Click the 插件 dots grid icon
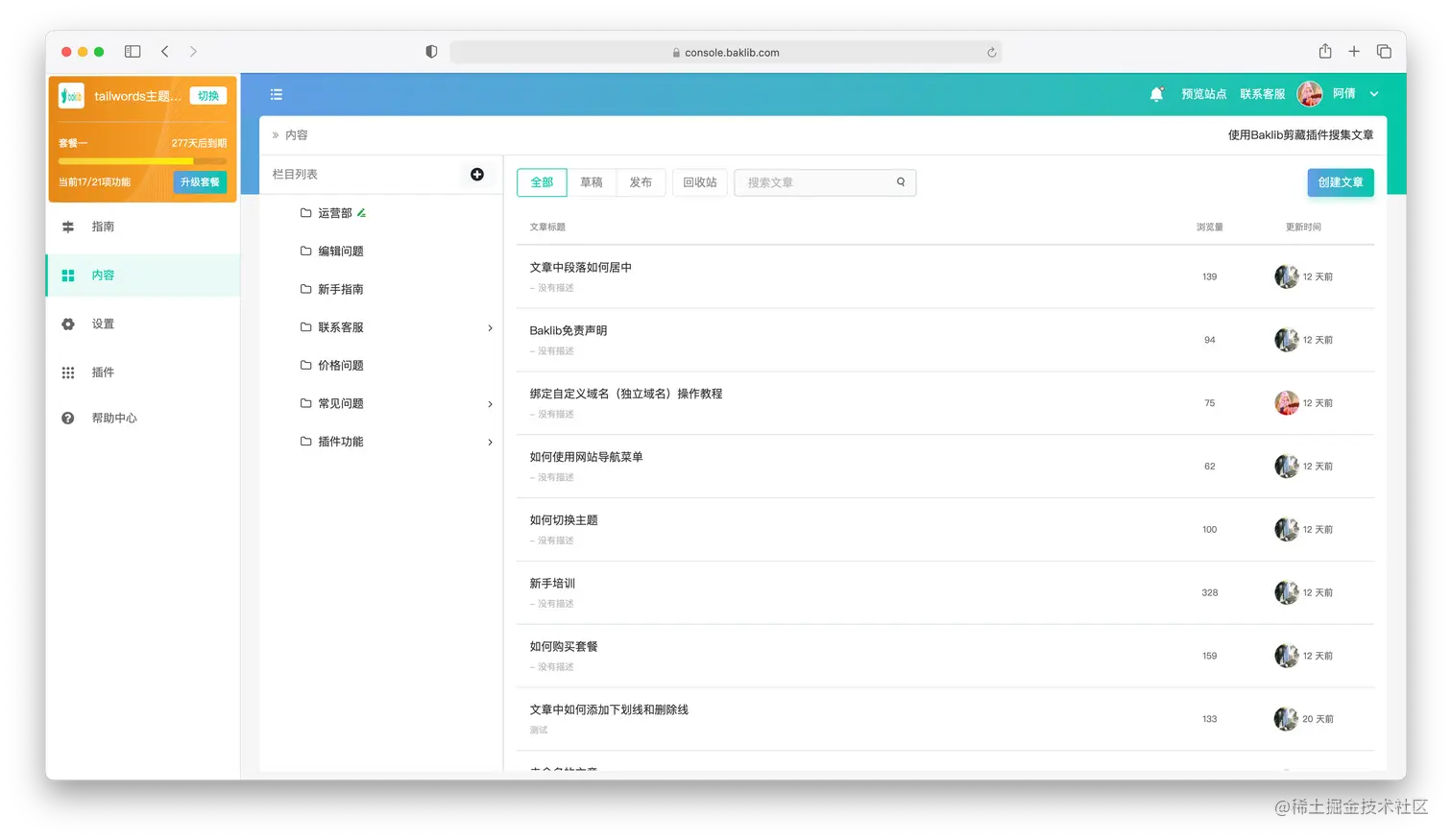Viewport: 1452px width, 840px height. [x=68, y=372]
